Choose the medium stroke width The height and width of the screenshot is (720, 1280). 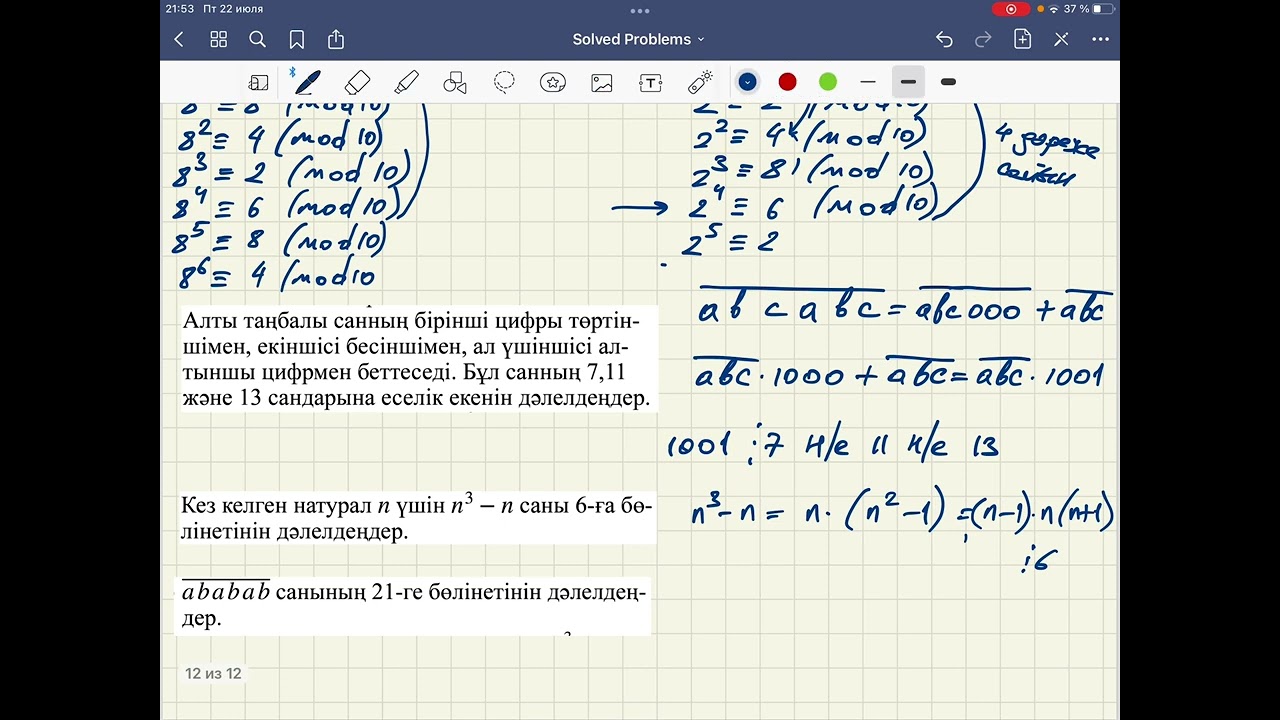click(908, 82)
